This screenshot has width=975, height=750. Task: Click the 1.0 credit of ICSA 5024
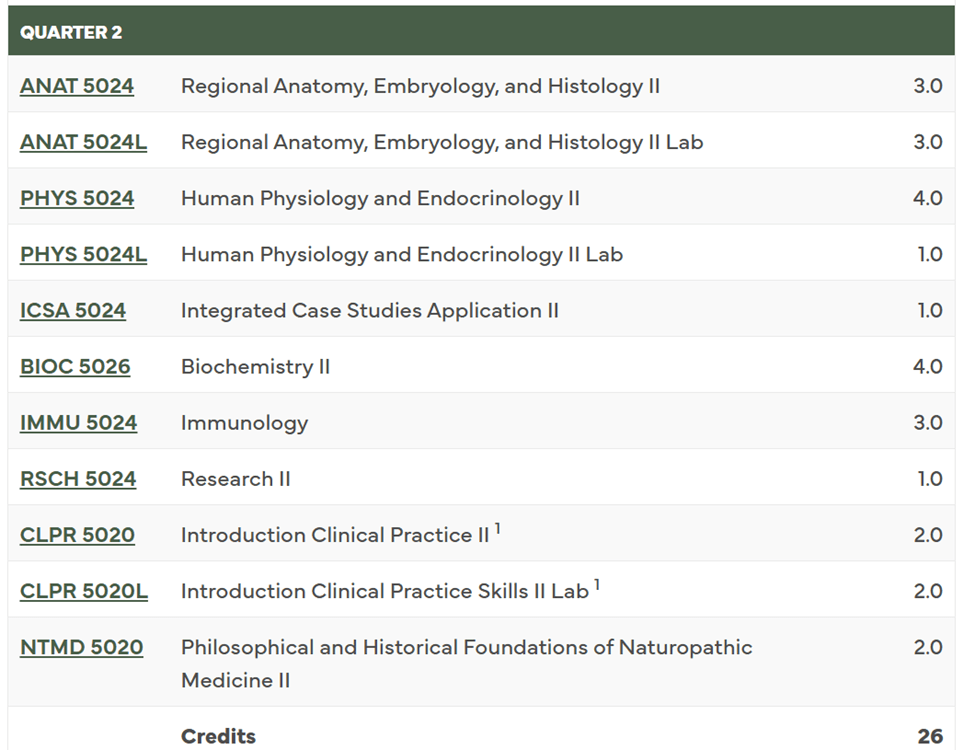(x=930, y=310)
